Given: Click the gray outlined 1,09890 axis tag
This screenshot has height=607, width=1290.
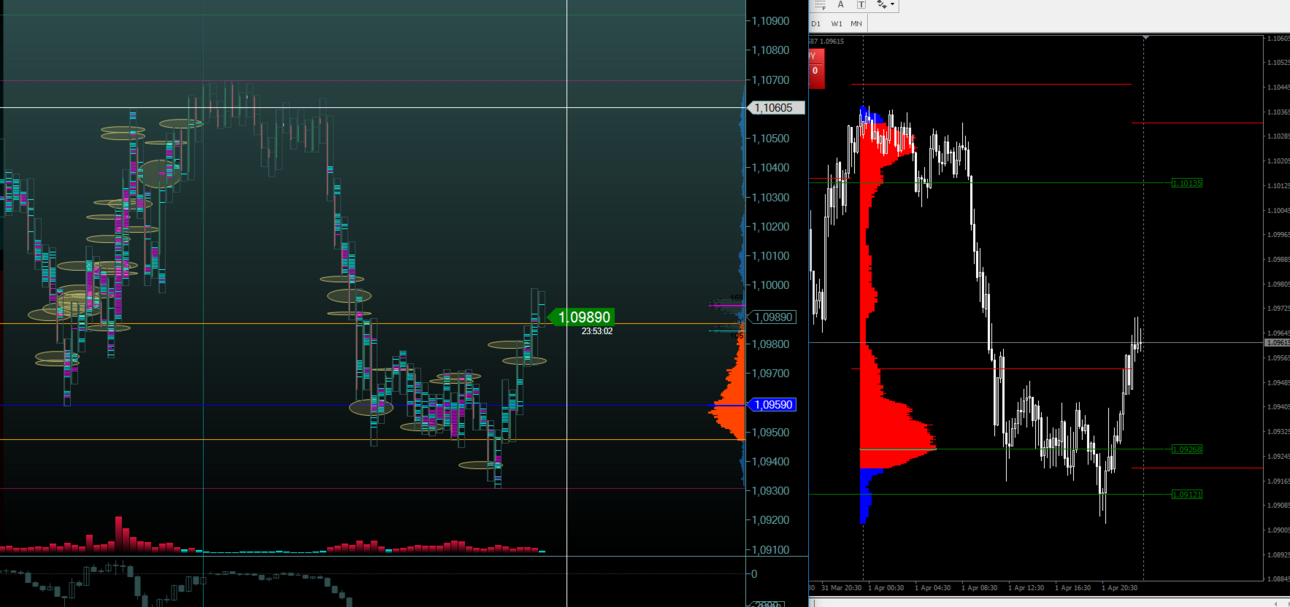Looking at the screenshot, I should tap(773, 317).
